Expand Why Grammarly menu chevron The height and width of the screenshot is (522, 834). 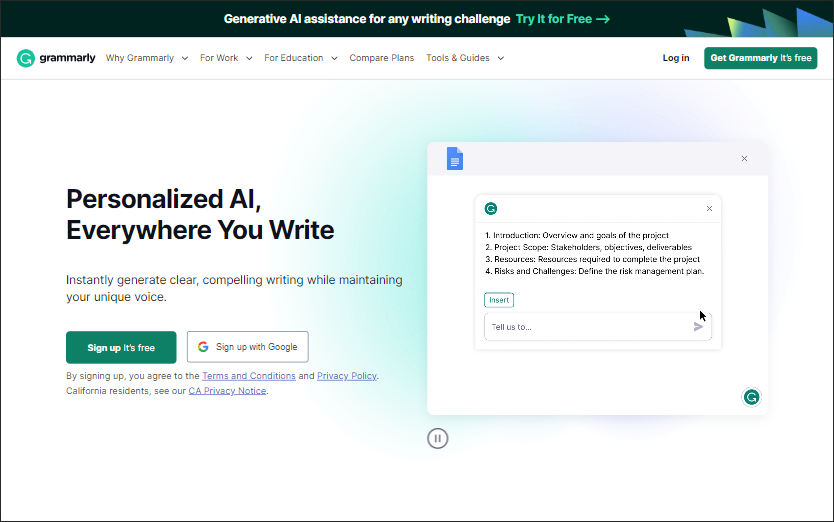click(x=185, y=59)
